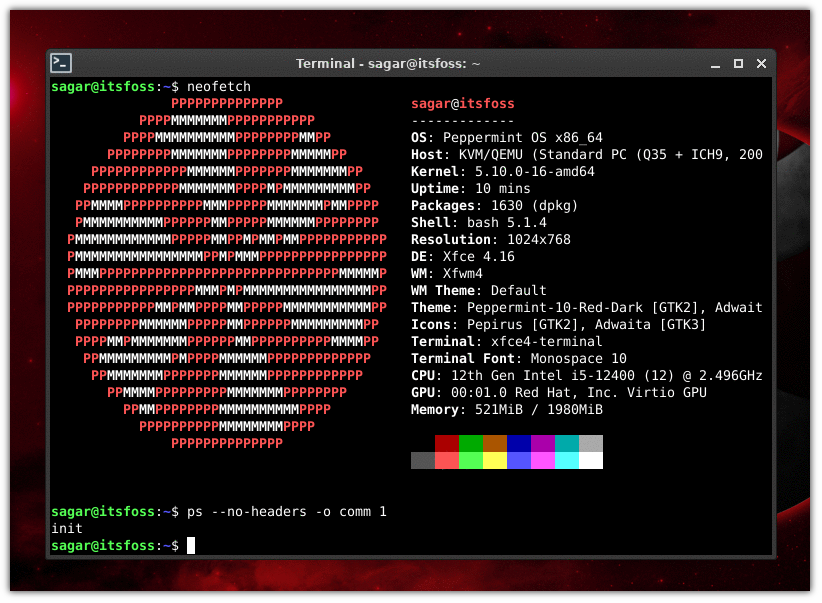822x603 pixels.
Task: Select the yellow swatch in the color palette
Action: point(494,460)
